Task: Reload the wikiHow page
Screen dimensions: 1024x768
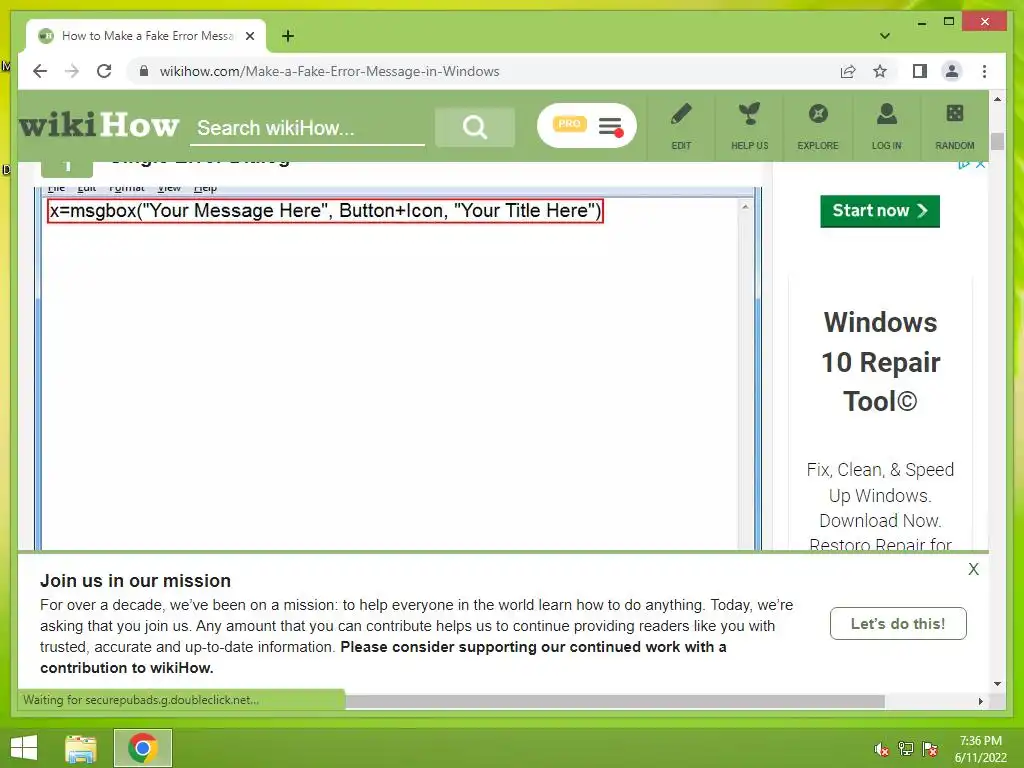Action: click(x=104, y=71)
